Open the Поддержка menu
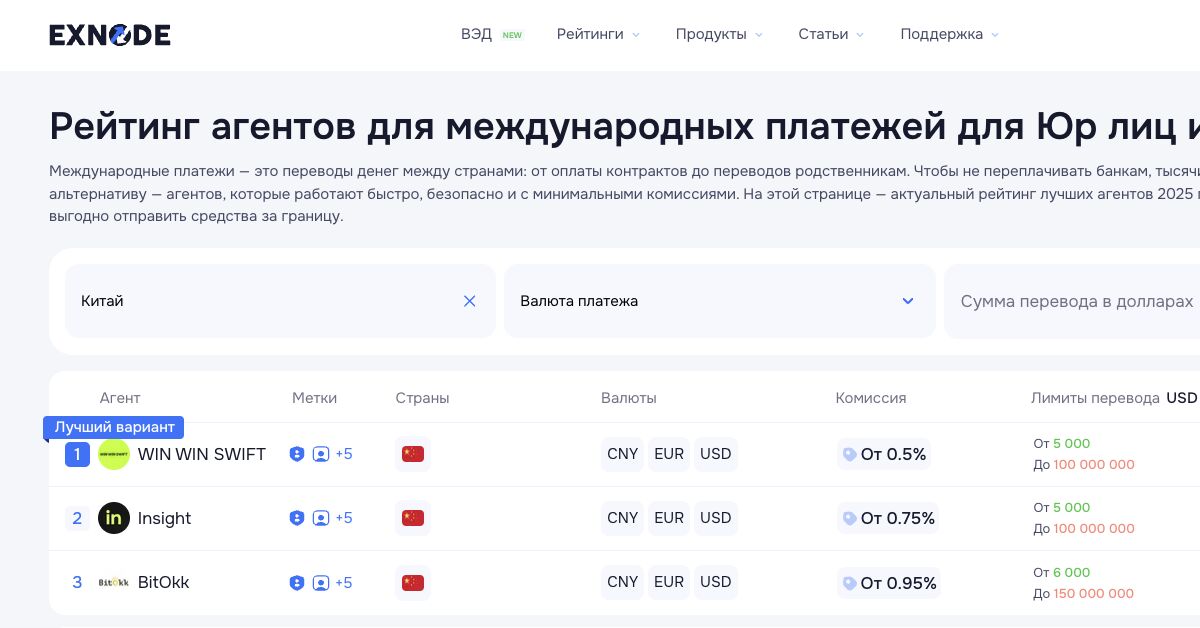This screenshot has height=628, width=1200. click(949, 34)
